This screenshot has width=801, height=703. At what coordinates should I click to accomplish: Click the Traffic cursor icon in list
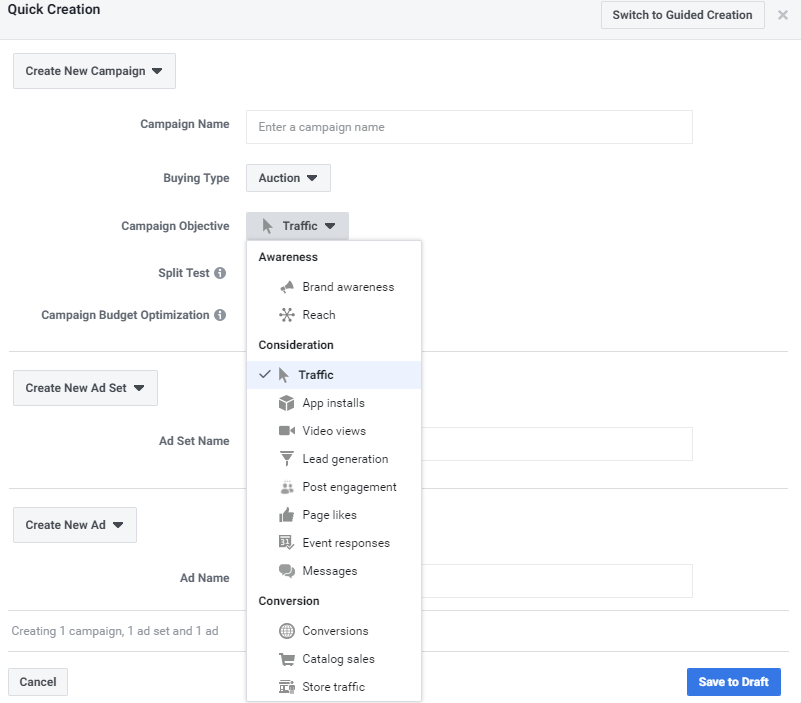coord(284,375)
